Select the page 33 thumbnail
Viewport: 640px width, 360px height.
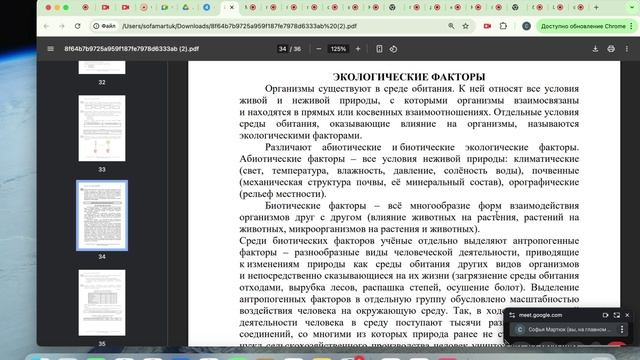tap(102, 128)
